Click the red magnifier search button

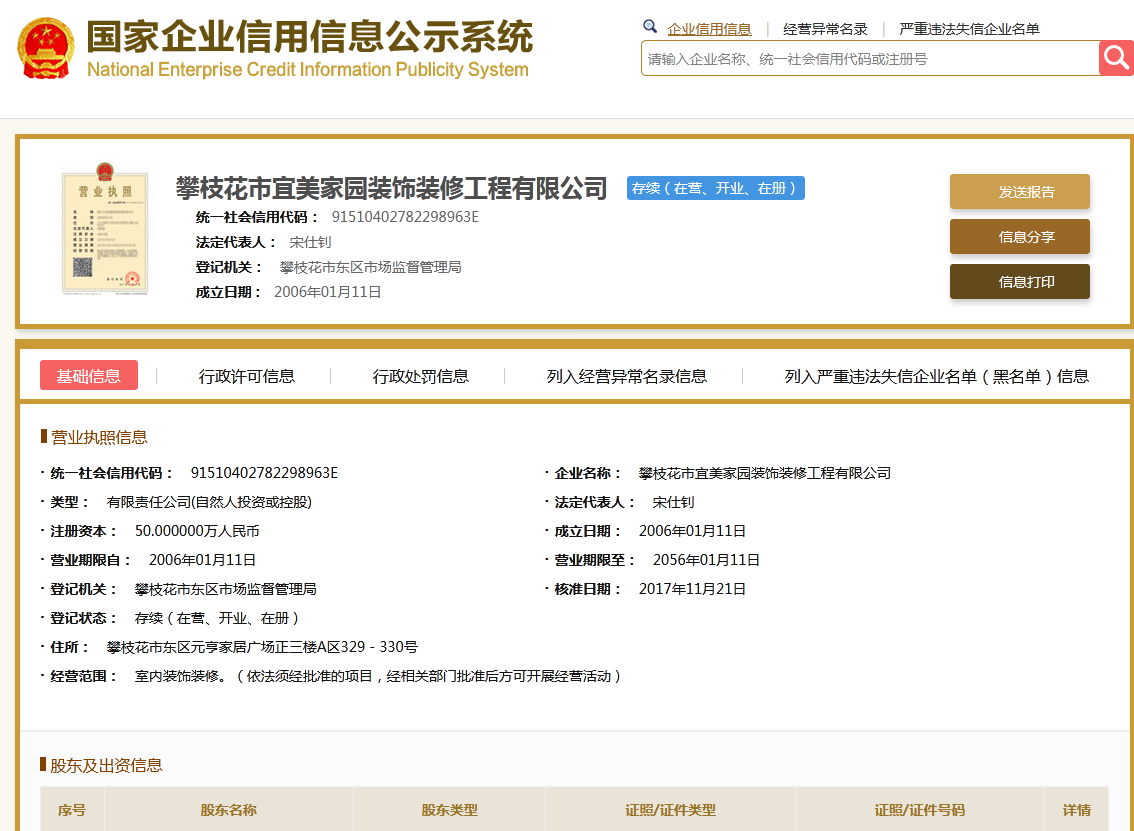[1116, 58]
